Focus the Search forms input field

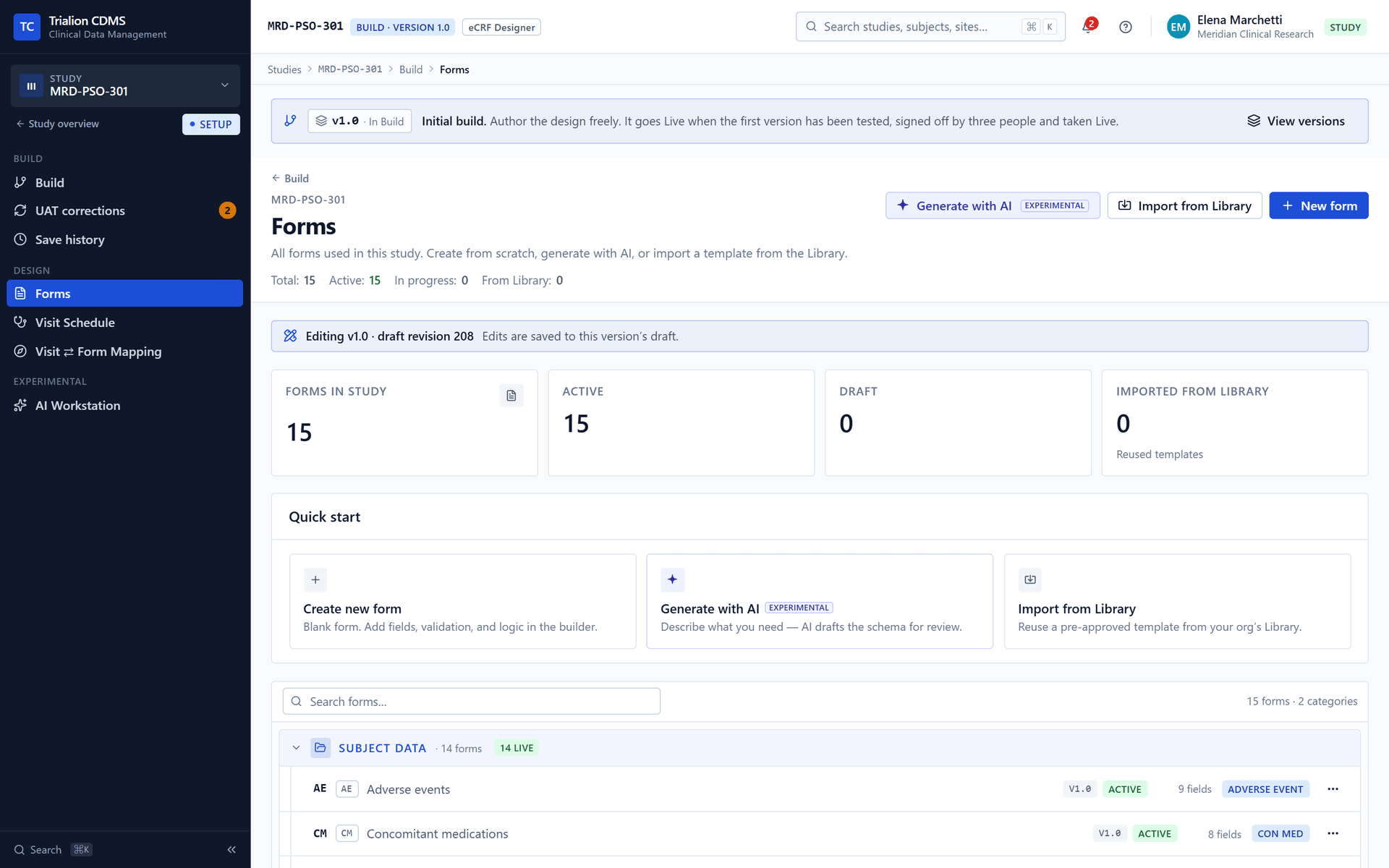(471, 701)
